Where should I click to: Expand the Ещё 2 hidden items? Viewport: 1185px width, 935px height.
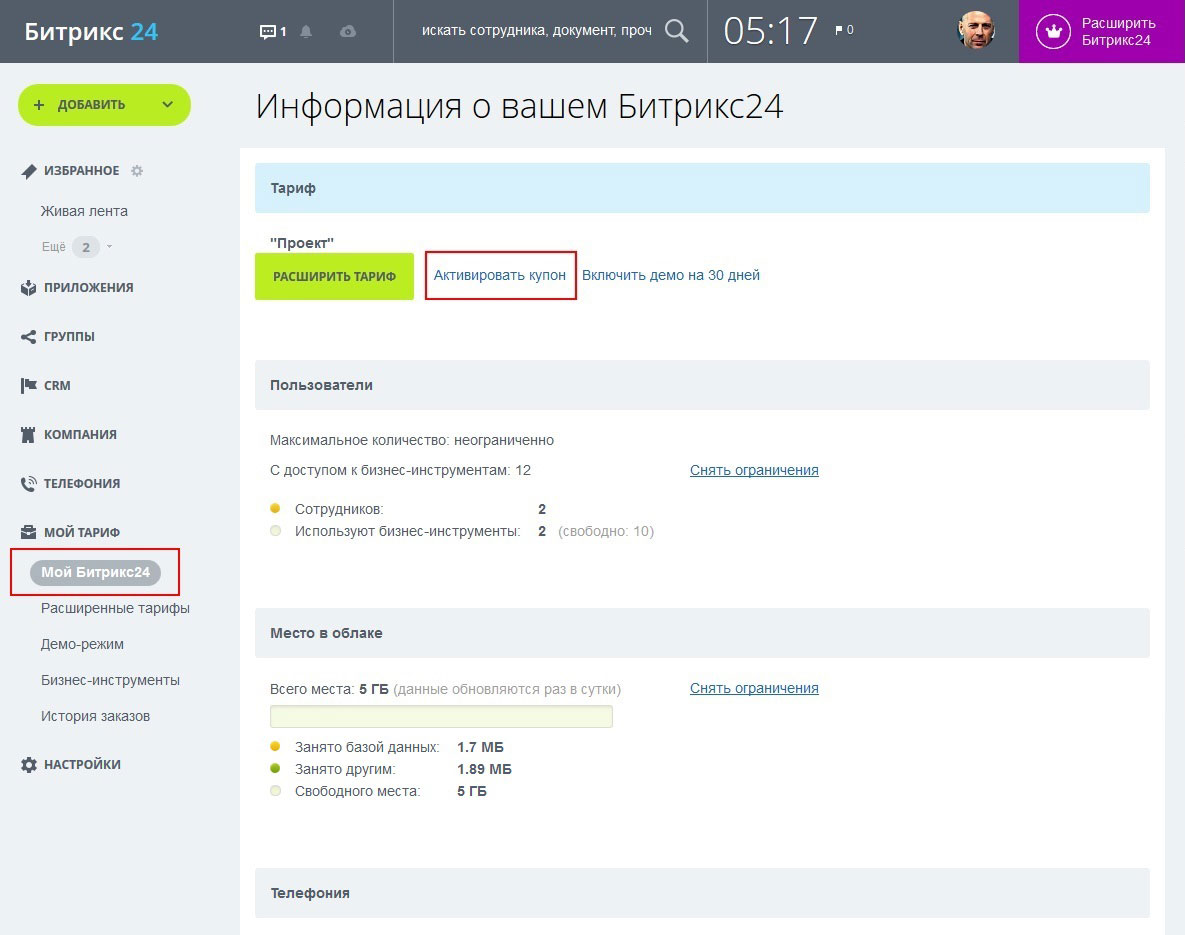pos(76,246)
